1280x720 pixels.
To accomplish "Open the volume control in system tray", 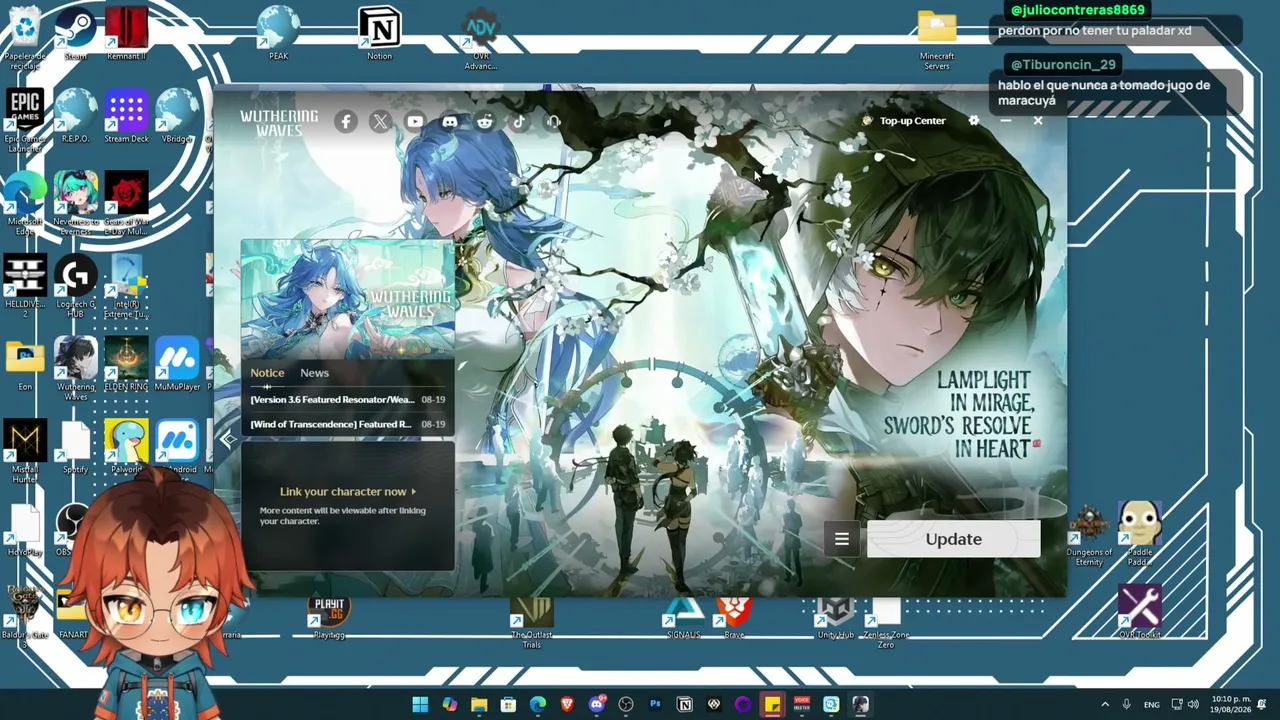I will 1193,704.
